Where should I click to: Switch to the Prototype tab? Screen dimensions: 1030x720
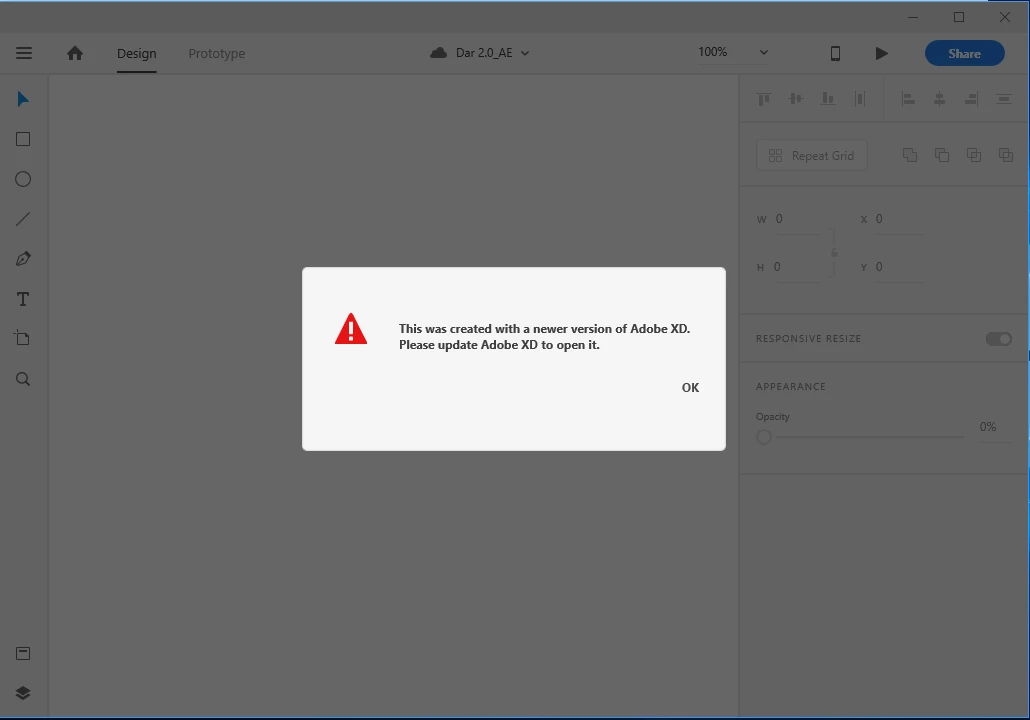click(217, 53)
